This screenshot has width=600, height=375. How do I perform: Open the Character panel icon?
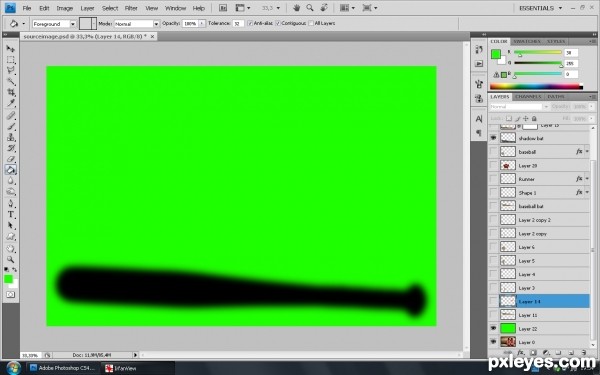[x=479, y=119]
